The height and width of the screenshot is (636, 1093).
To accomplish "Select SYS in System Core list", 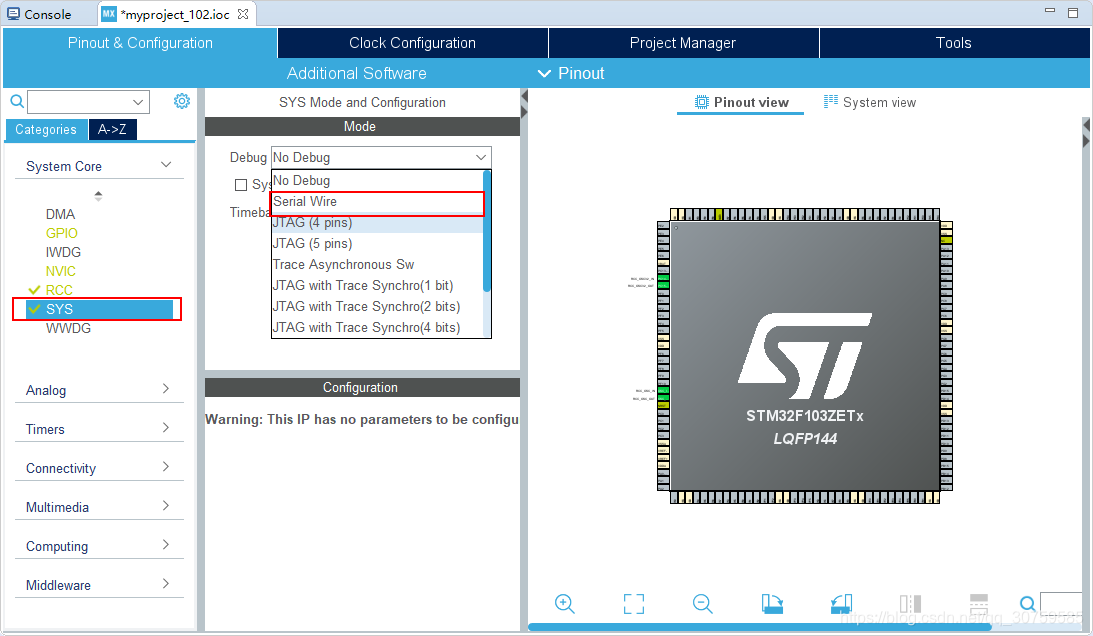I will click(x=99, y=309).
